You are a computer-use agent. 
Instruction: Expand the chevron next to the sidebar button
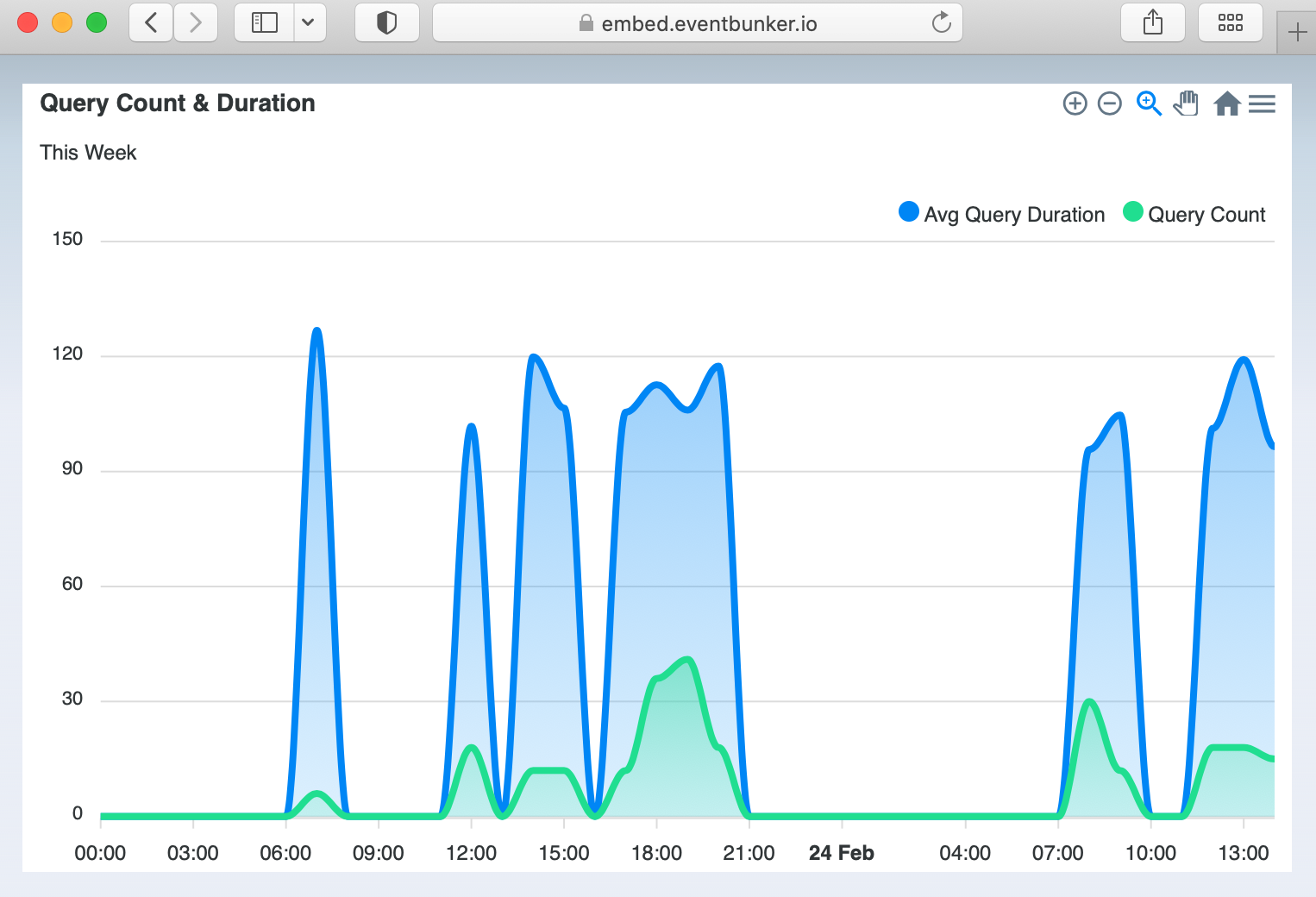coord(309,22)
